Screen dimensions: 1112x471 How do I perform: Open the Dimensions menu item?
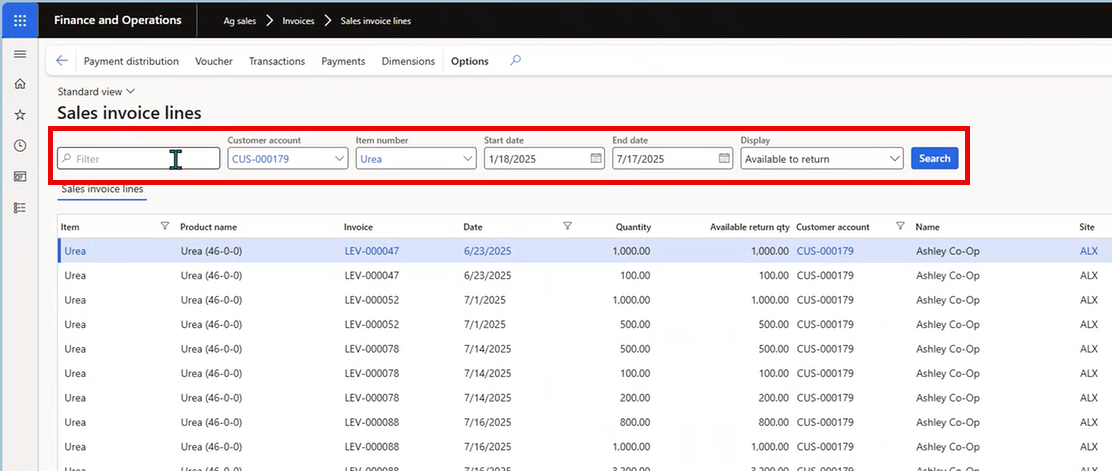pyautogui.click(x=408, y=61)
